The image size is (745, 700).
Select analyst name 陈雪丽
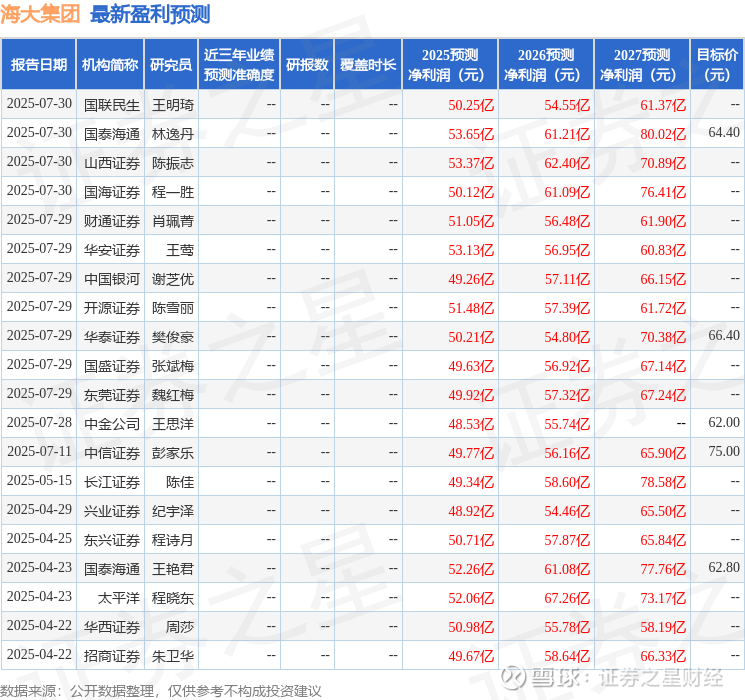pos(173,308)
